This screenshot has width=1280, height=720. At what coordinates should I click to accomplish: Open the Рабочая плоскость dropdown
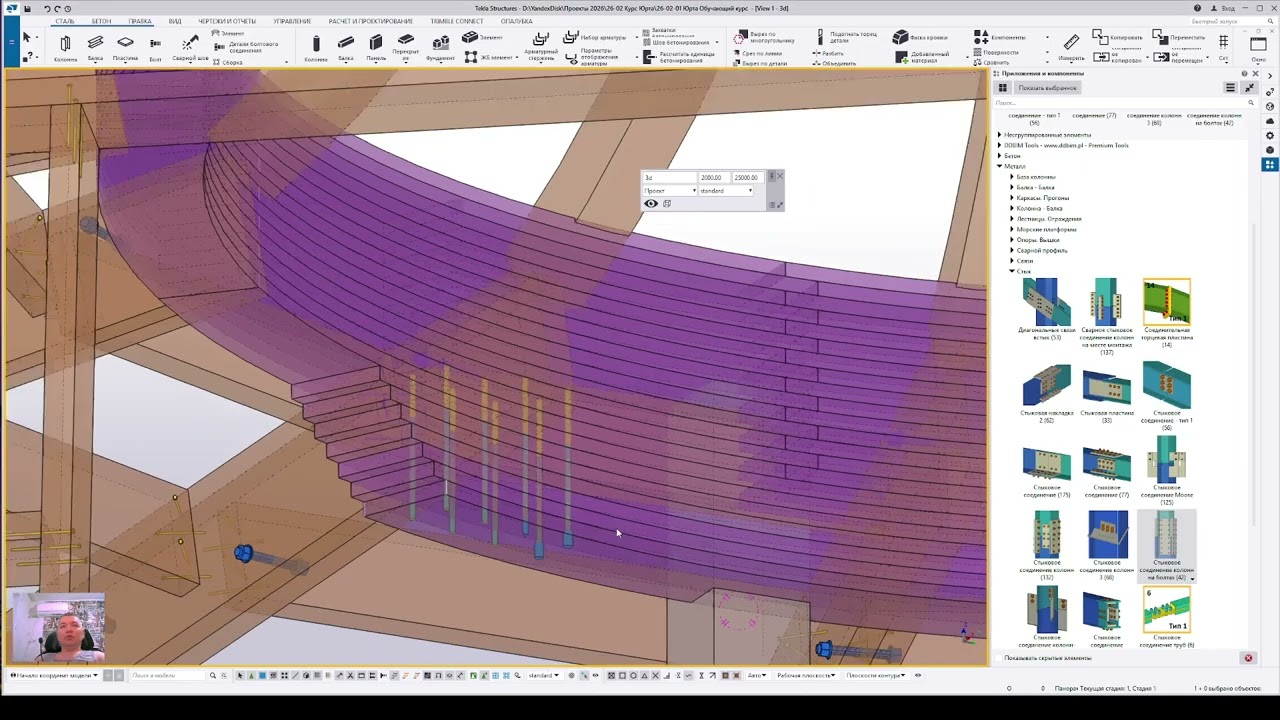(x=807, y=675)
